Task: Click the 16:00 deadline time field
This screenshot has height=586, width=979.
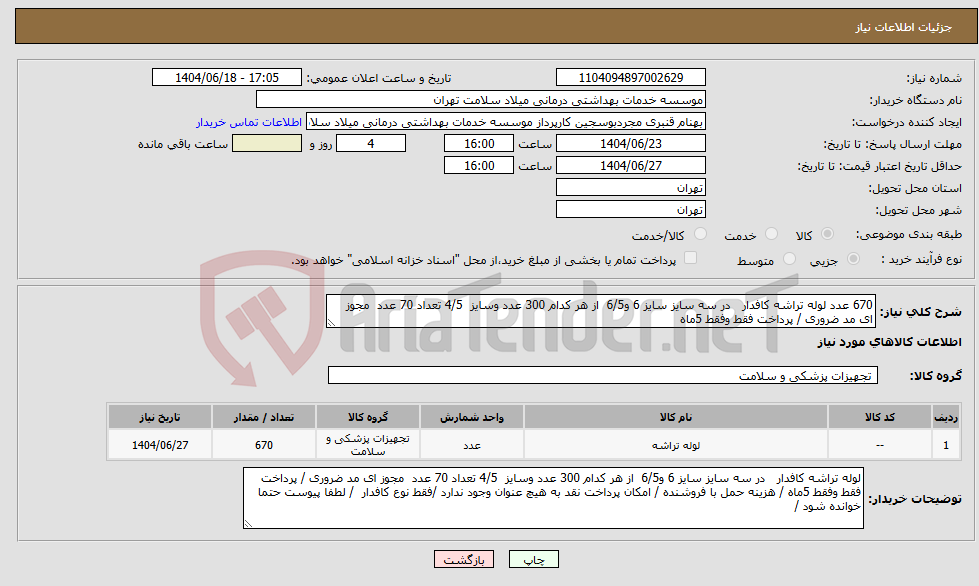Action: pos(478,142)
